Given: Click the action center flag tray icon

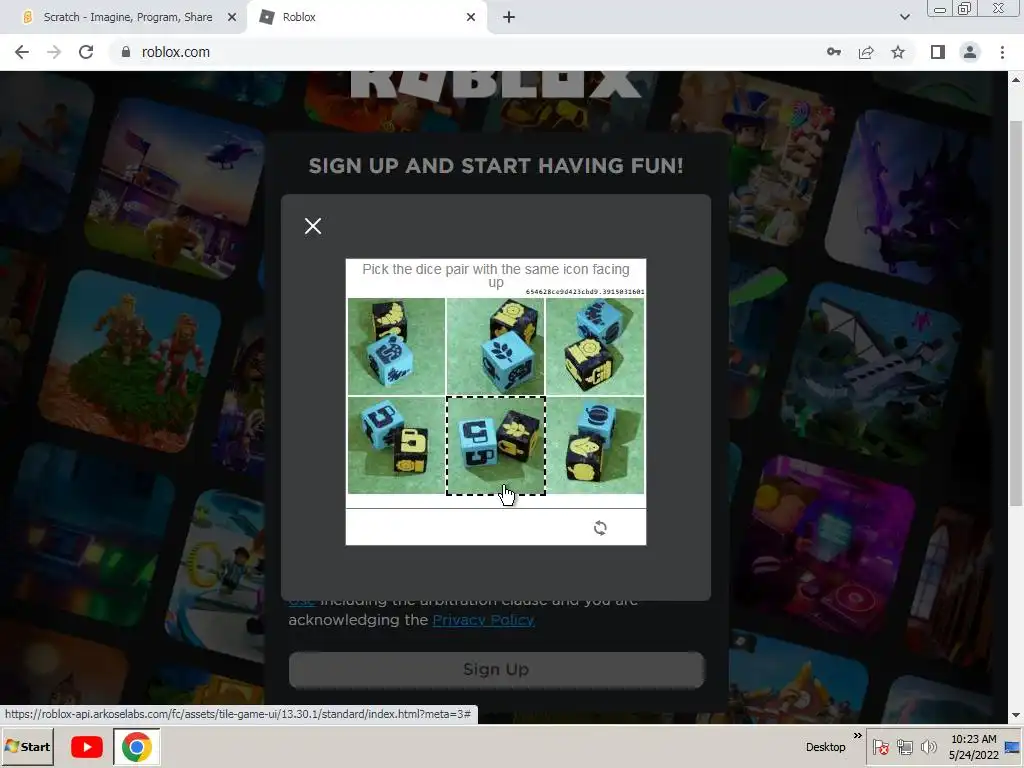Looking at the screenshot, I should [880, 747].
